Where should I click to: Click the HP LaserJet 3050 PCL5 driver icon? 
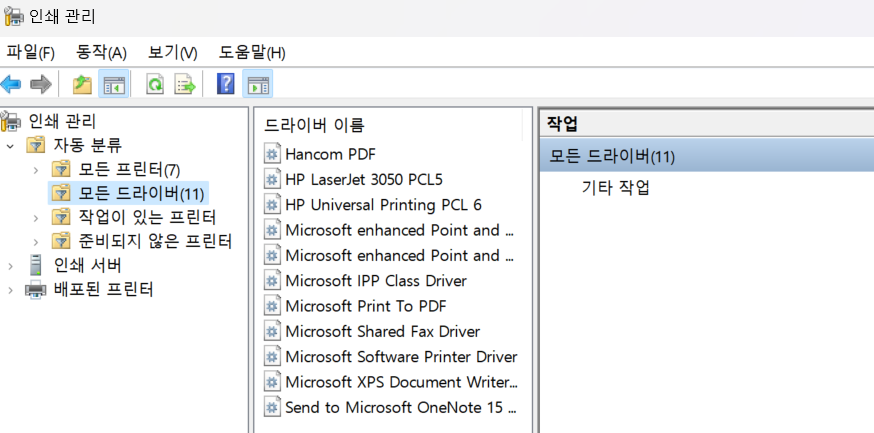(x=271, y=179)
